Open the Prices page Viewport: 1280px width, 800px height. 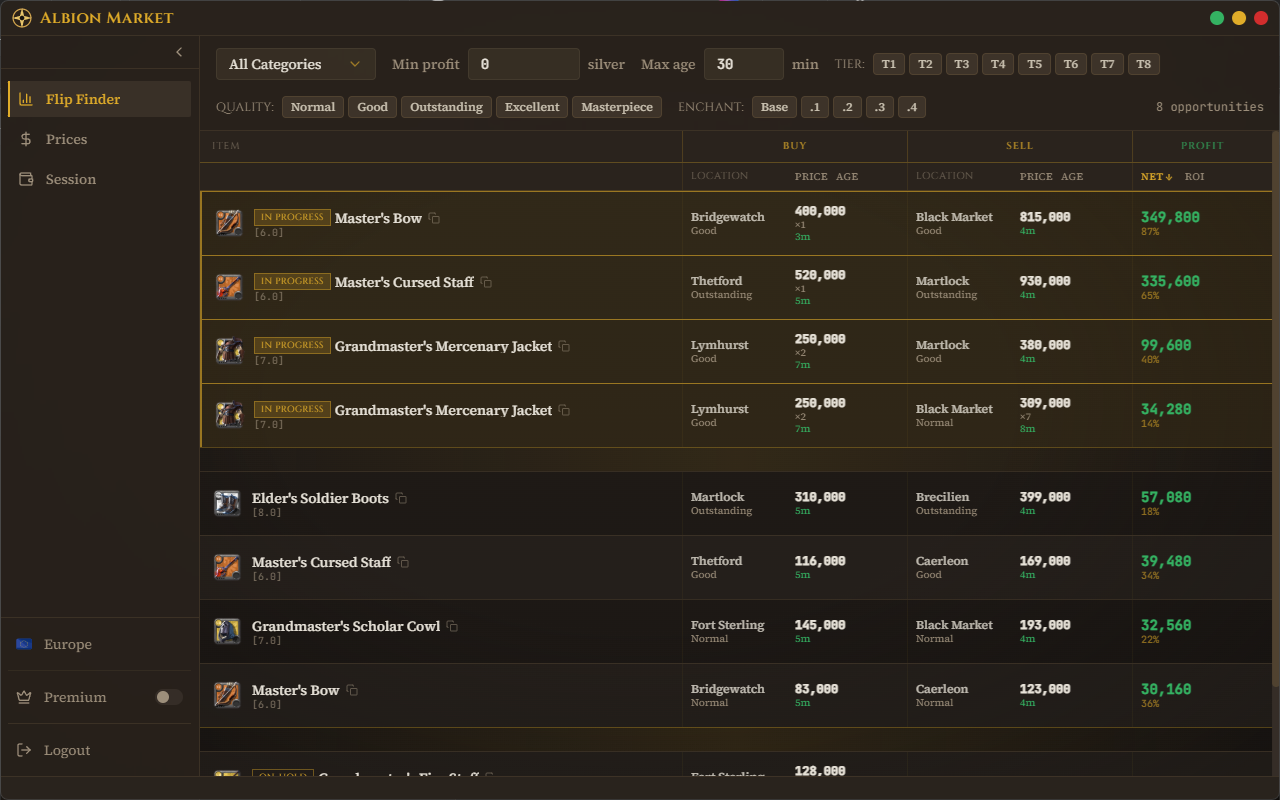(99, 139)
